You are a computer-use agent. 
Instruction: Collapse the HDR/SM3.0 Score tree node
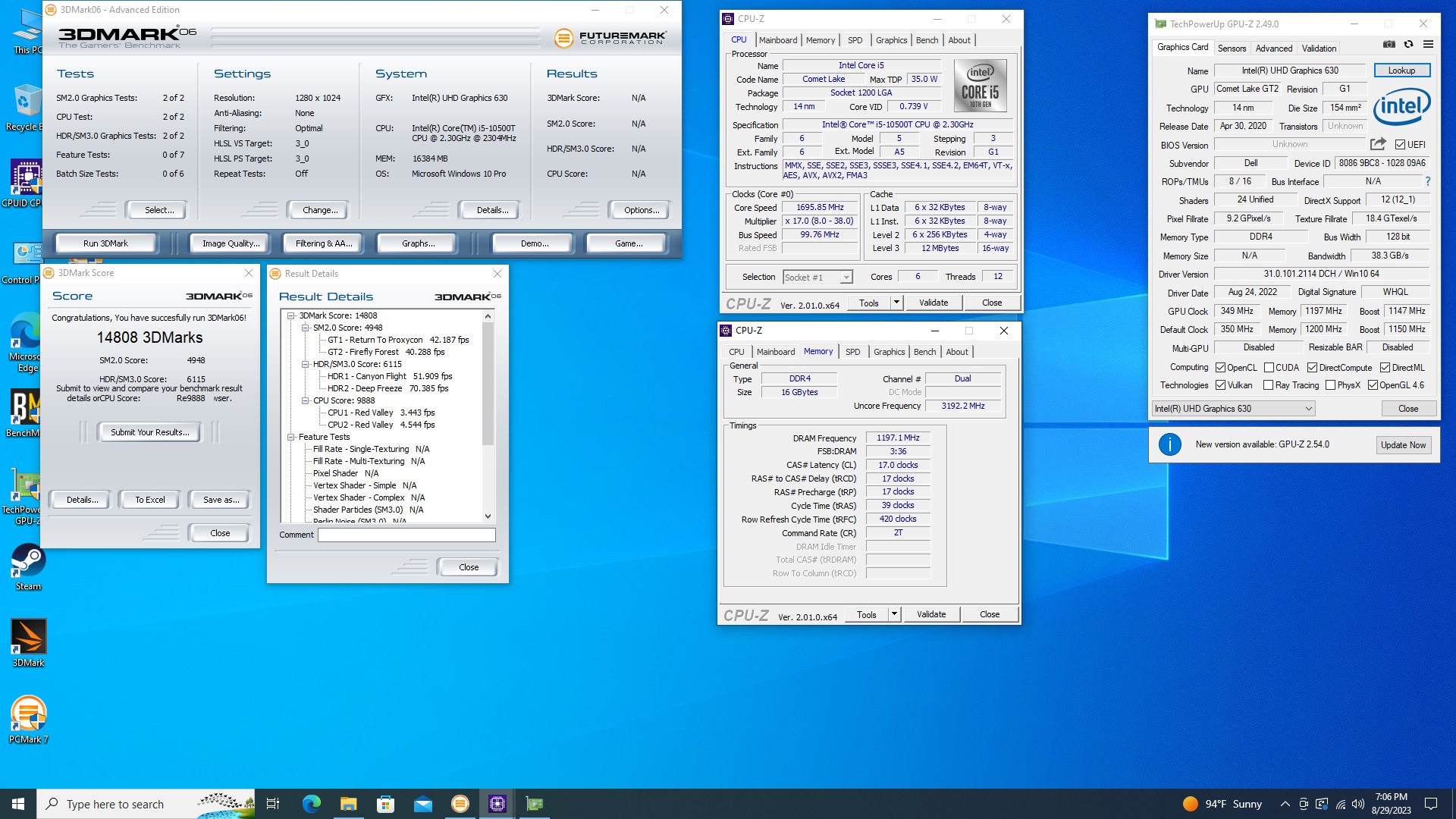306,364
